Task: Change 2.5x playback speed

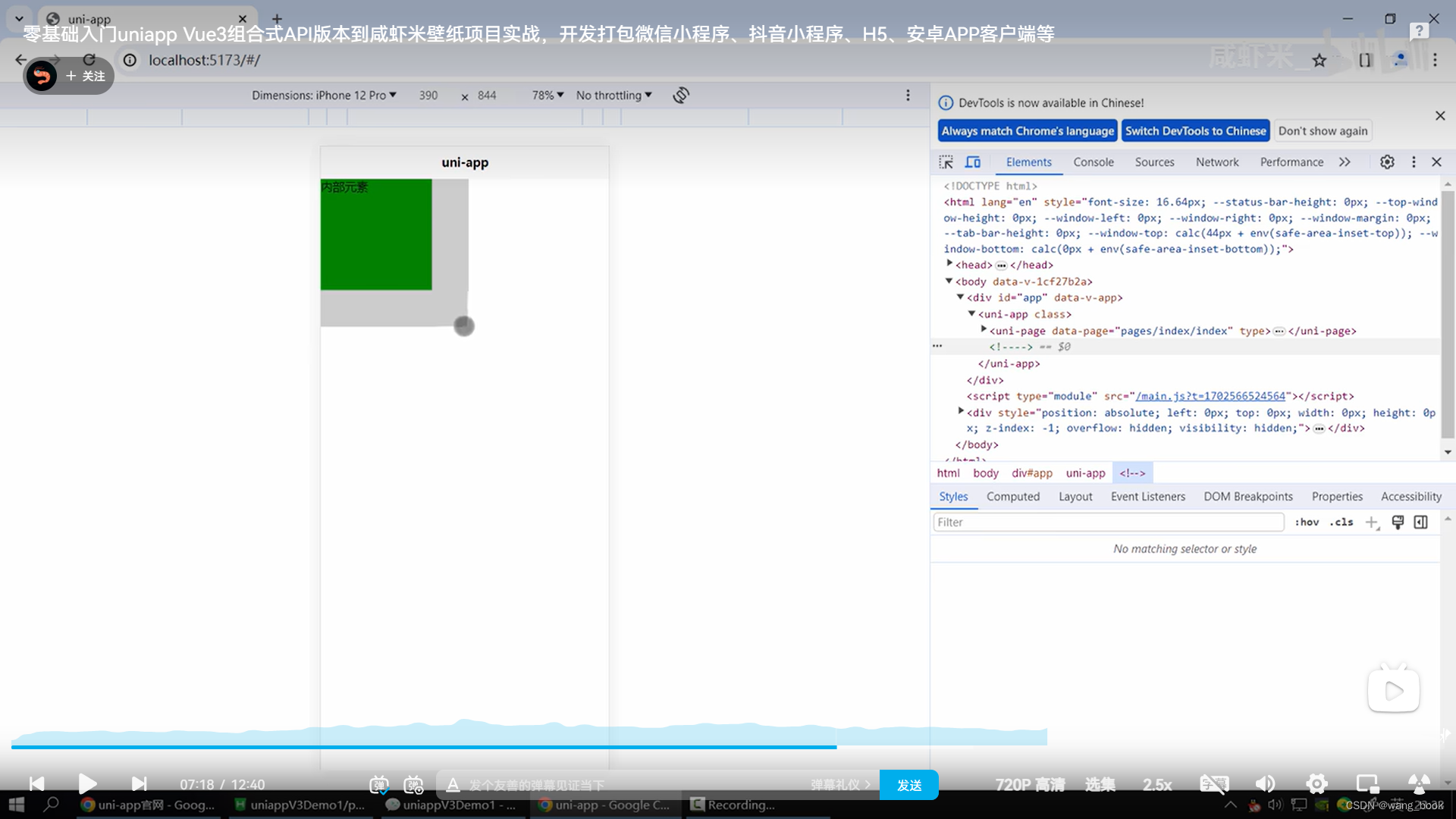Action: [x=1157, y=785]
